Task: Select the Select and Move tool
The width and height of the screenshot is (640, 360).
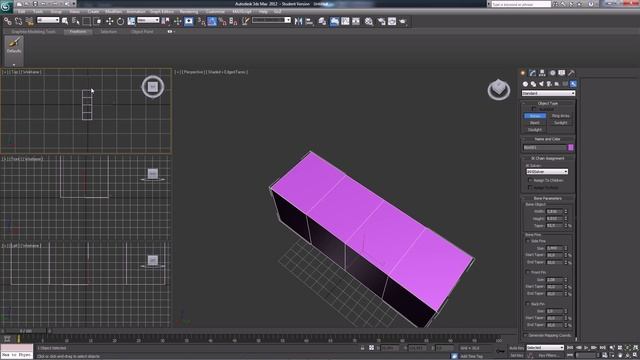Action: pyautogui.click(x=109, y=21)
